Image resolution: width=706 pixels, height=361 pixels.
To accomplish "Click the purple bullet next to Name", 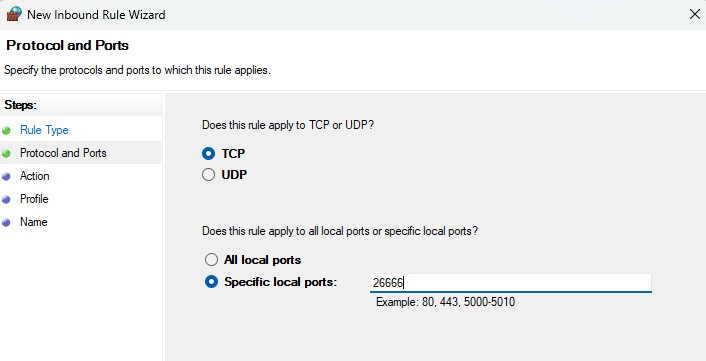I will coord(6,222).
